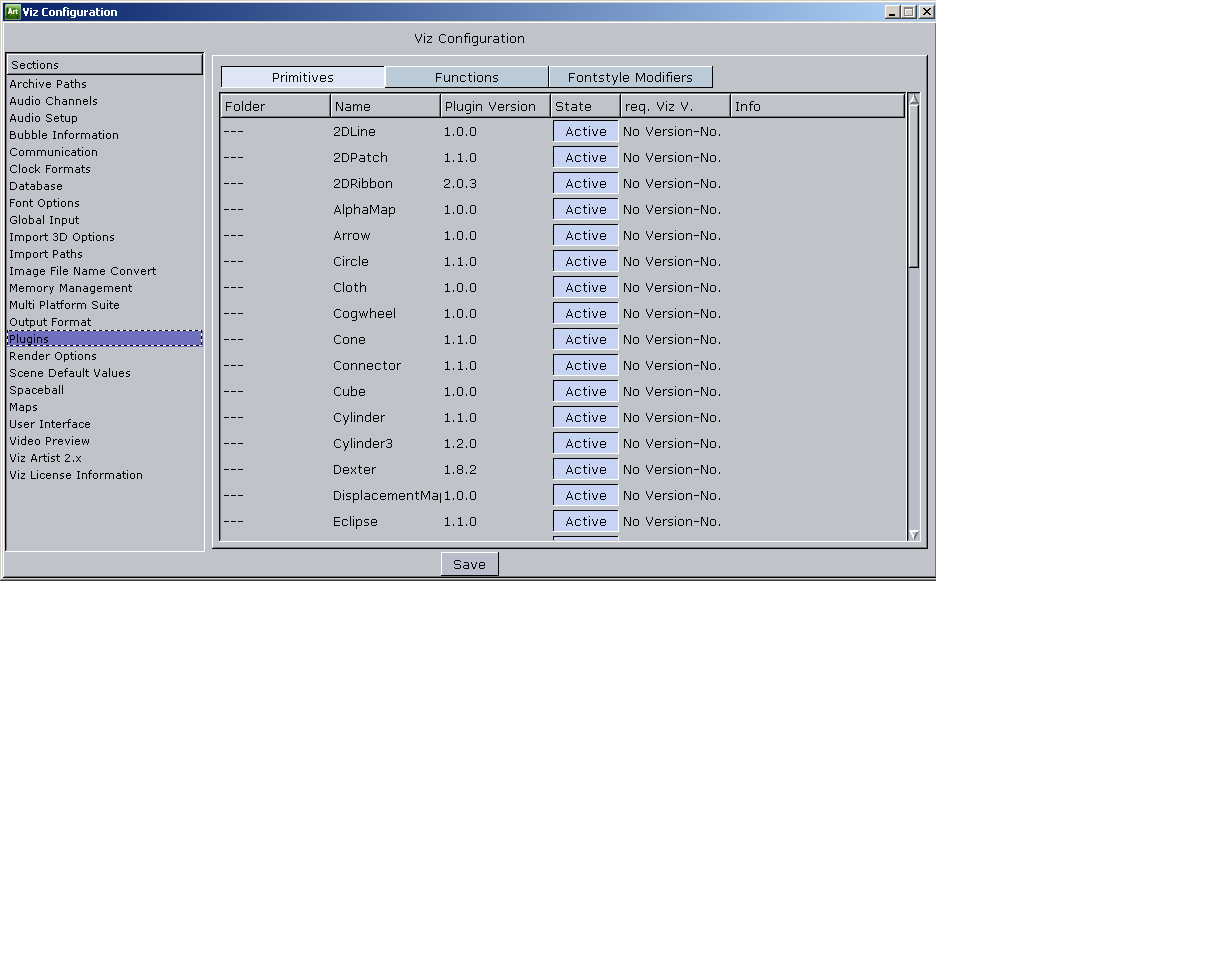Switch to the Functions tab
Screen dimensions: 1215x957
click(x=466, y=78)
